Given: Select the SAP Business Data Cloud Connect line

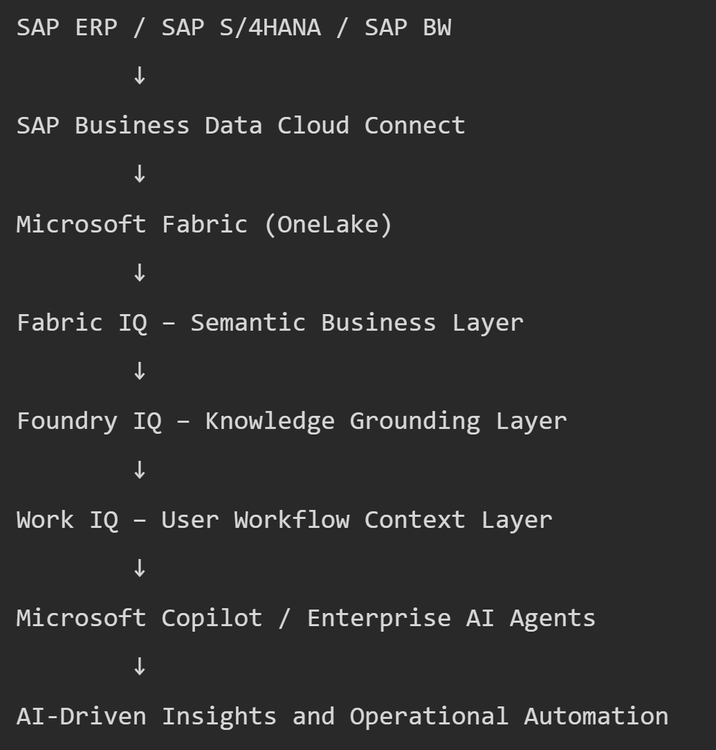Looking at the screenshot, I should click(x=241, y=125).
